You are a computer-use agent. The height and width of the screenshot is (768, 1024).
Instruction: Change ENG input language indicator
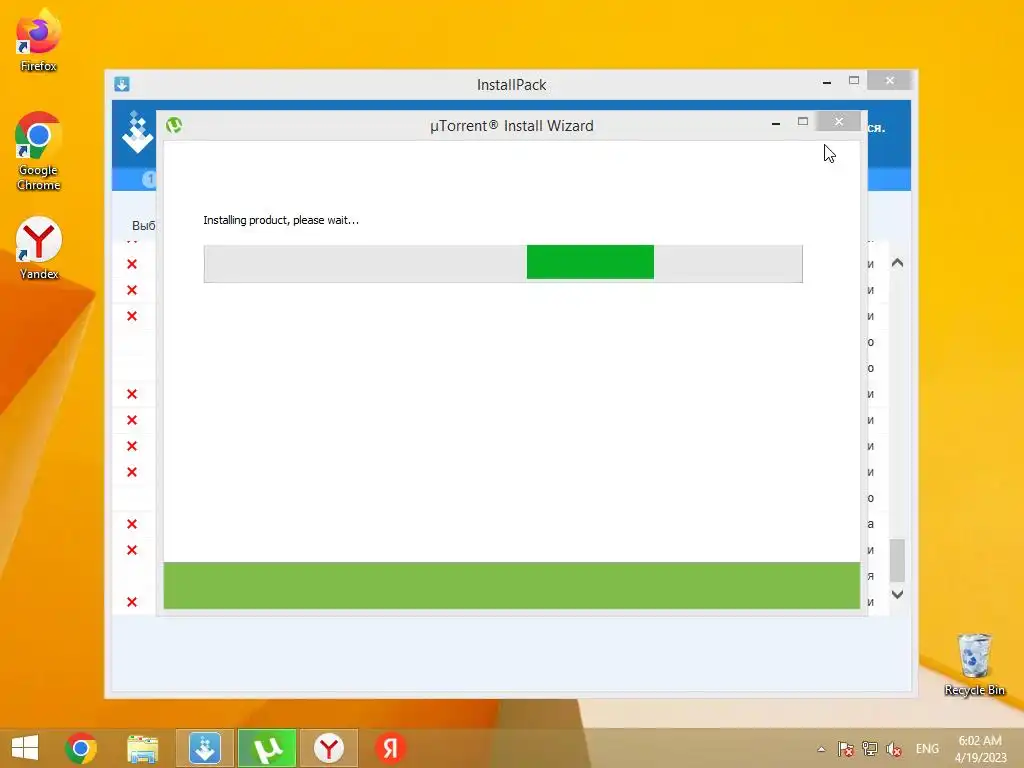(927, 749)
